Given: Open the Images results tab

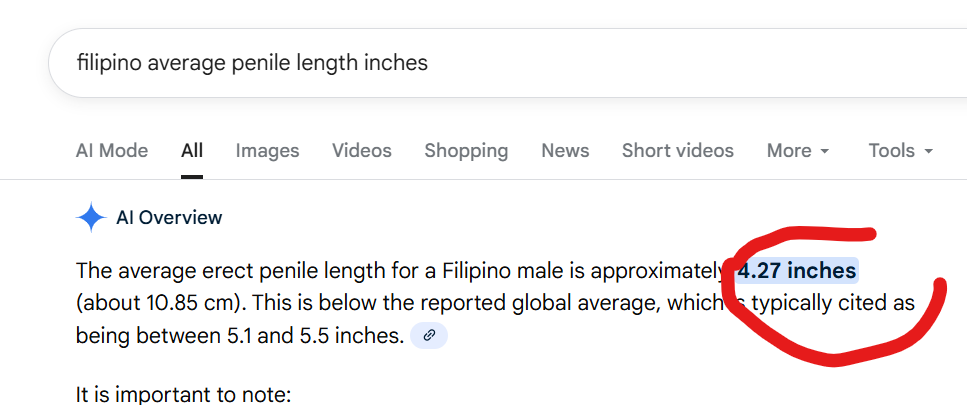Looking at the screenshot, I should (x=267, y=151).
